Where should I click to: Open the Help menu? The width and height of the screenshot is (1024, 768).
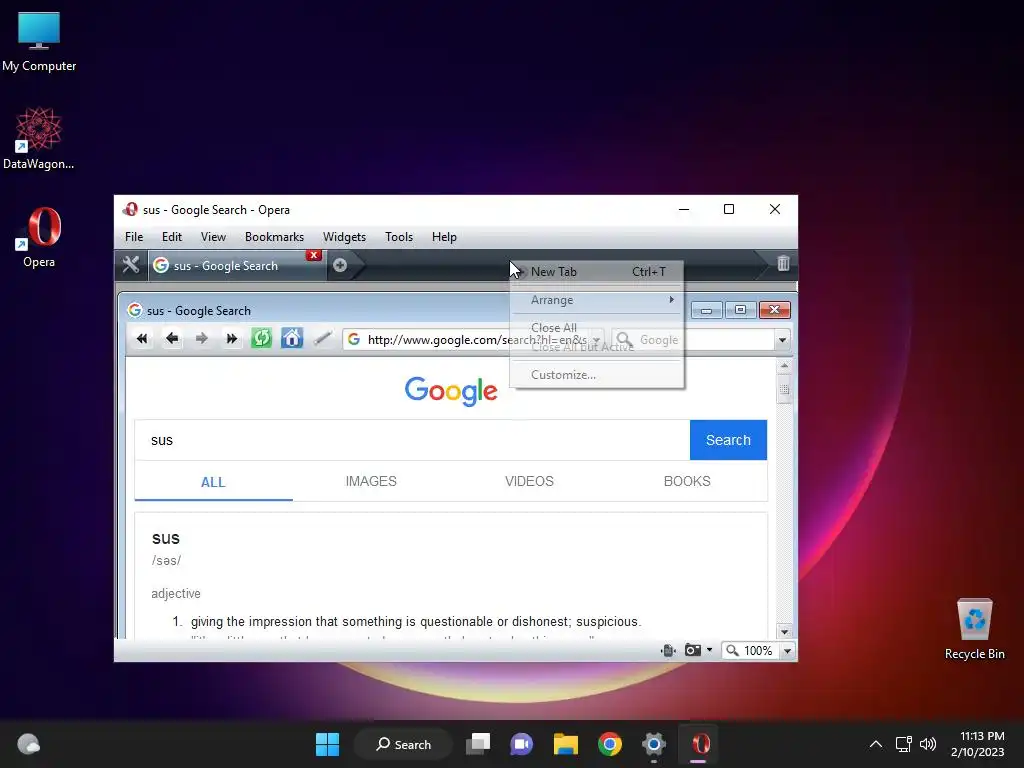point(444,237)
